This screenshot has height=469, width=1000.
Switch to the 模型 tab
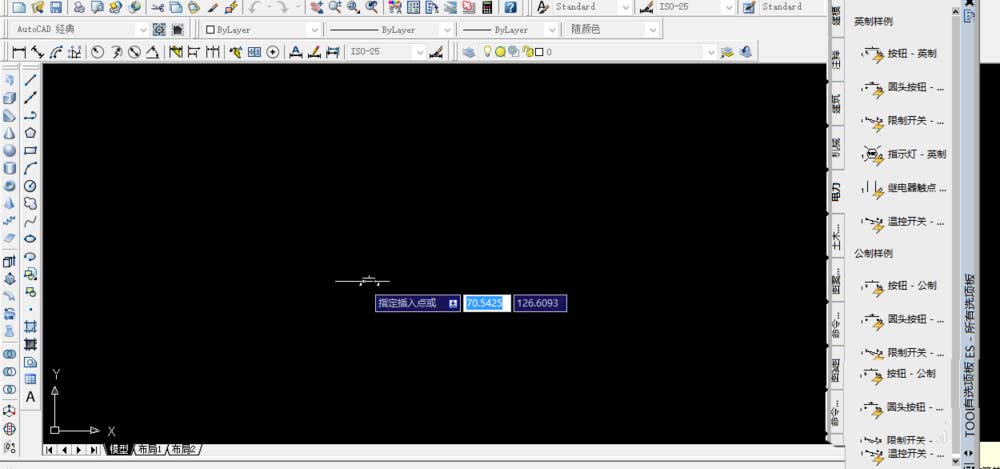pyautogui.click(x=119, y=450)
